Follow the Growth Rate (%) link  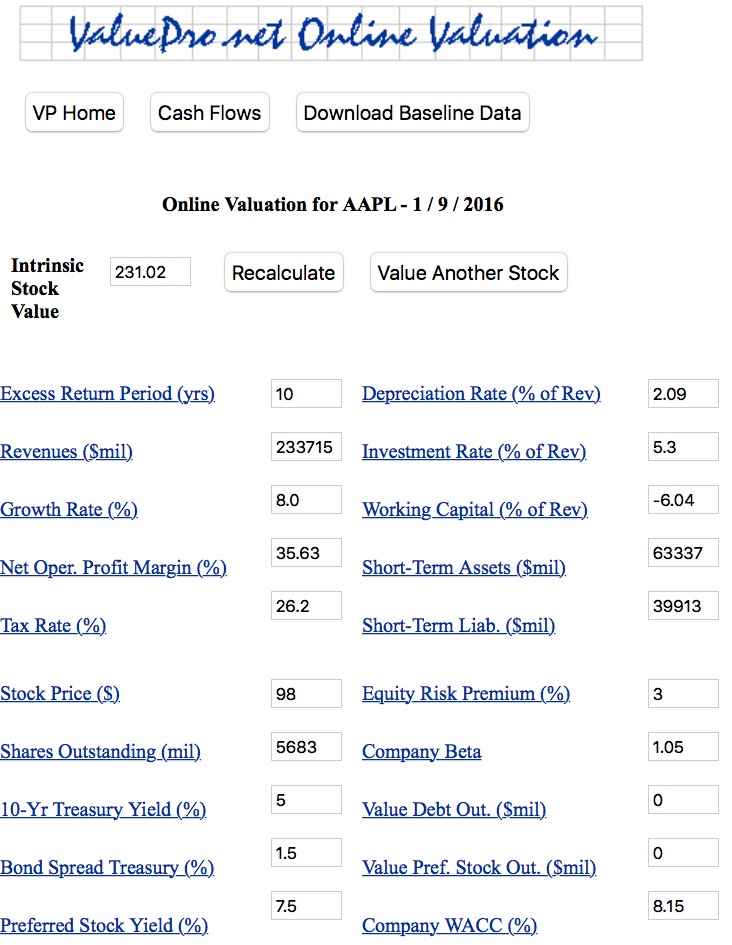pyautogui.click(x=69, y=510)
